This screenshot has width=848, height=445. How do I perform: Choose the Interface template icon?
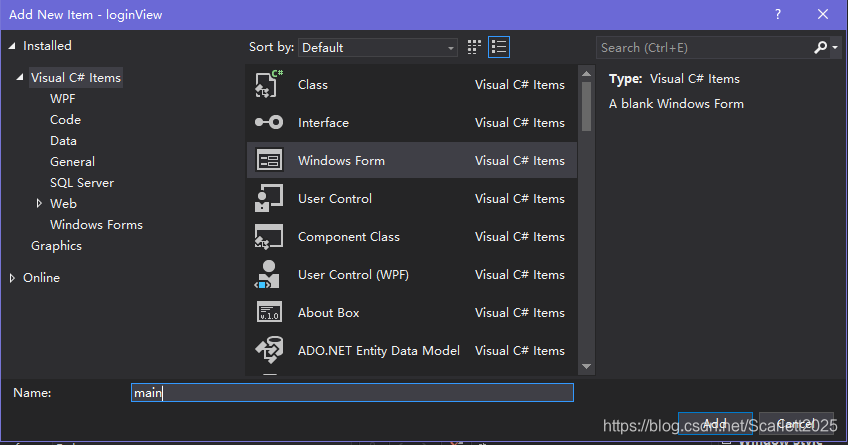(269, 123)
